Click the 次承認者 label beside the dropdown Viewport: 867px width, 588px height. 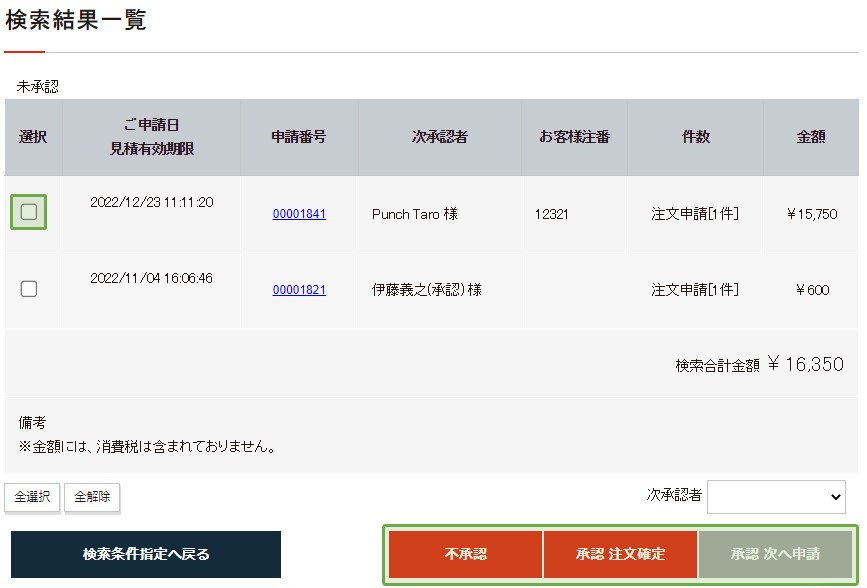(674, 495)
